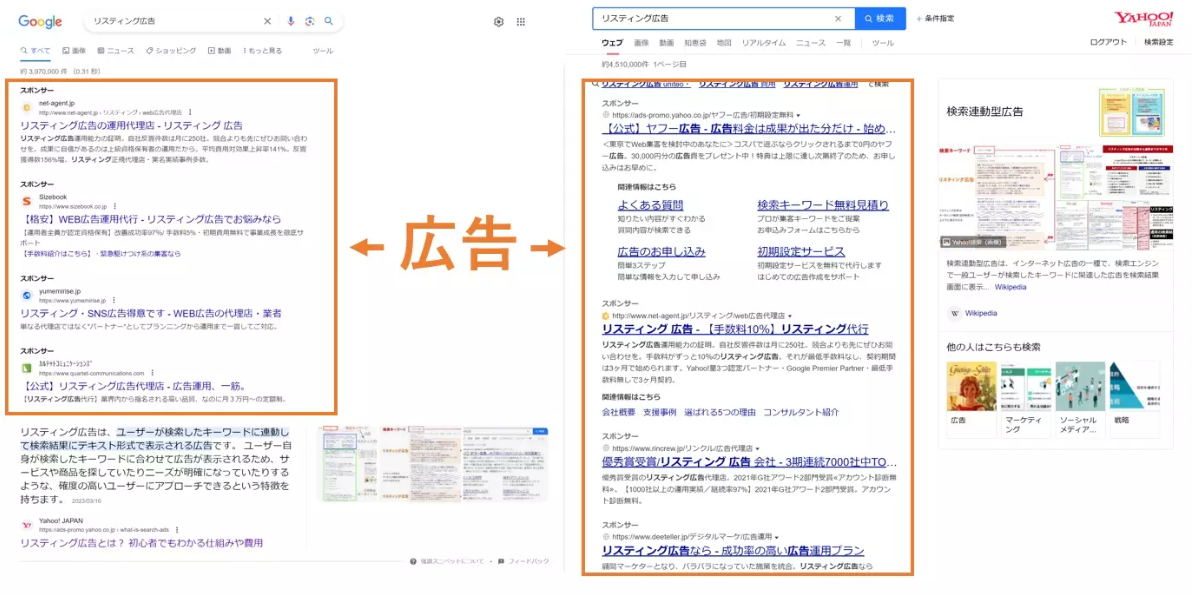Click the yumemirise.jp favicon
Image resolution: width=1195 pixels, height=597 pixels.
click(x=27, y=295)
